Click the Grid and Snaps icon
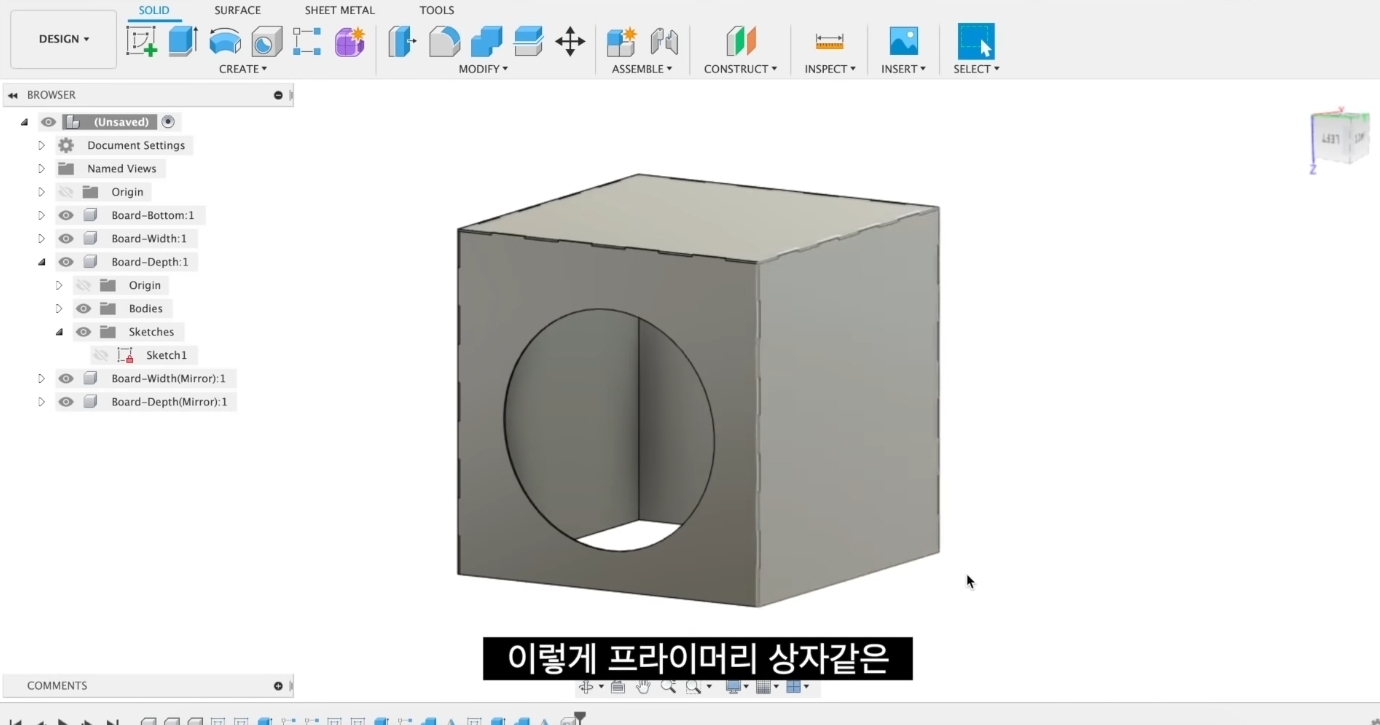 coord(763,687)
